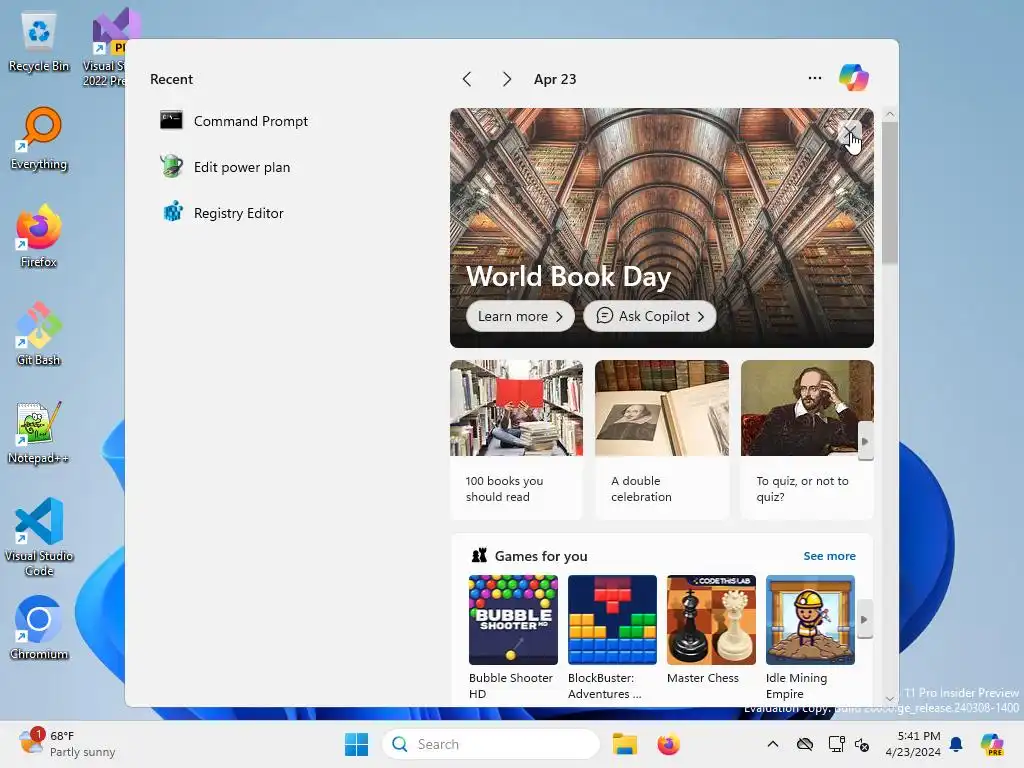
Task: Open BlockBuster: Adventures game tile
Action: tap(612, 638)
